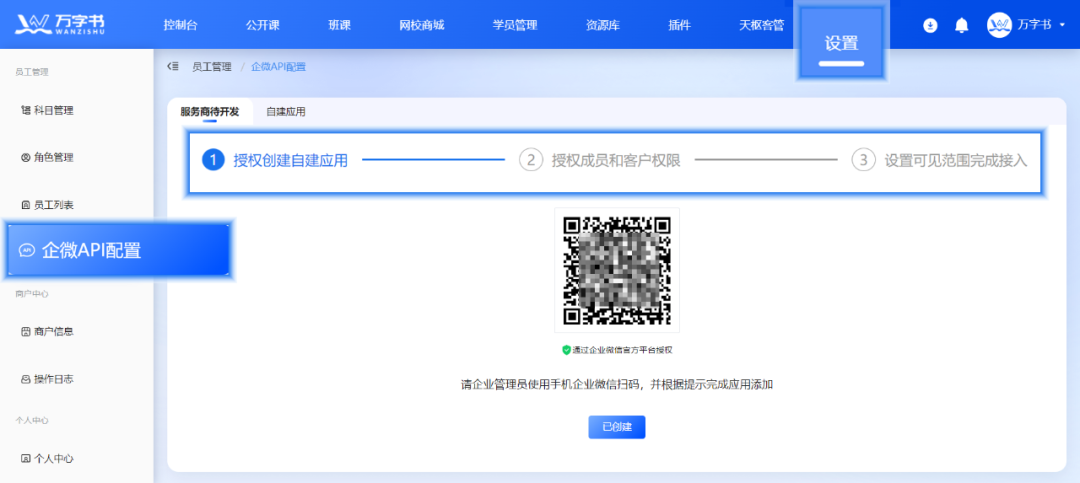Select step 2 授权成员和客户权限
Image resolution: width=1080 pixels, height=483 pixels.
[599, 161]
